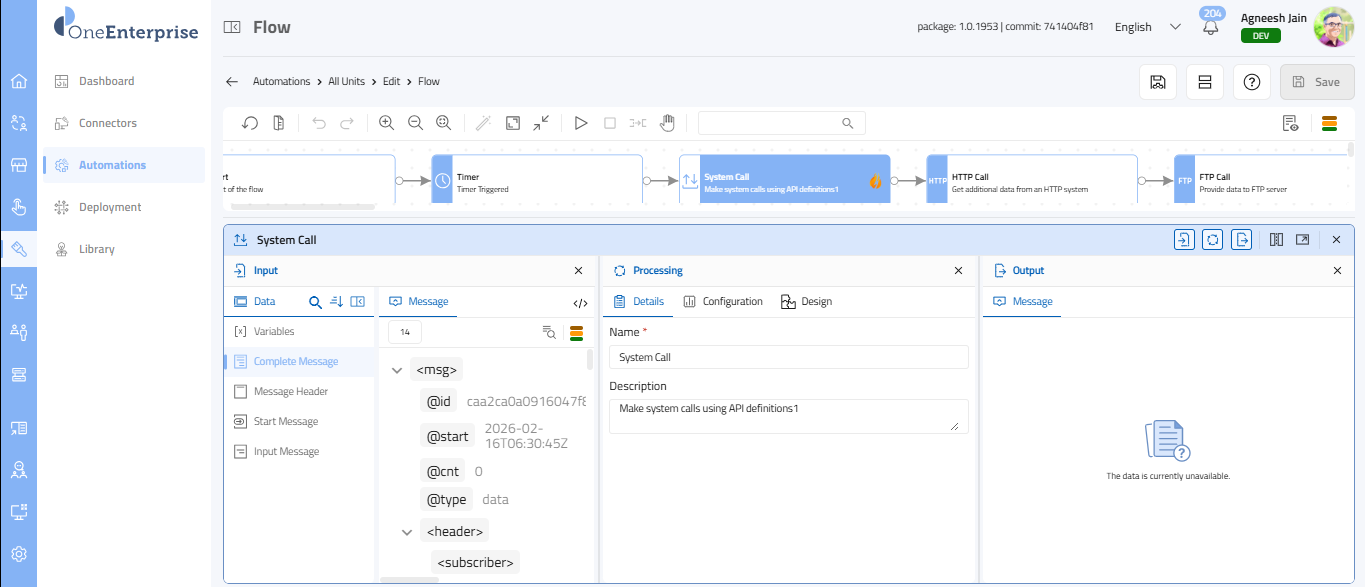Toggle code view in Message panel

tap(580, 302)
